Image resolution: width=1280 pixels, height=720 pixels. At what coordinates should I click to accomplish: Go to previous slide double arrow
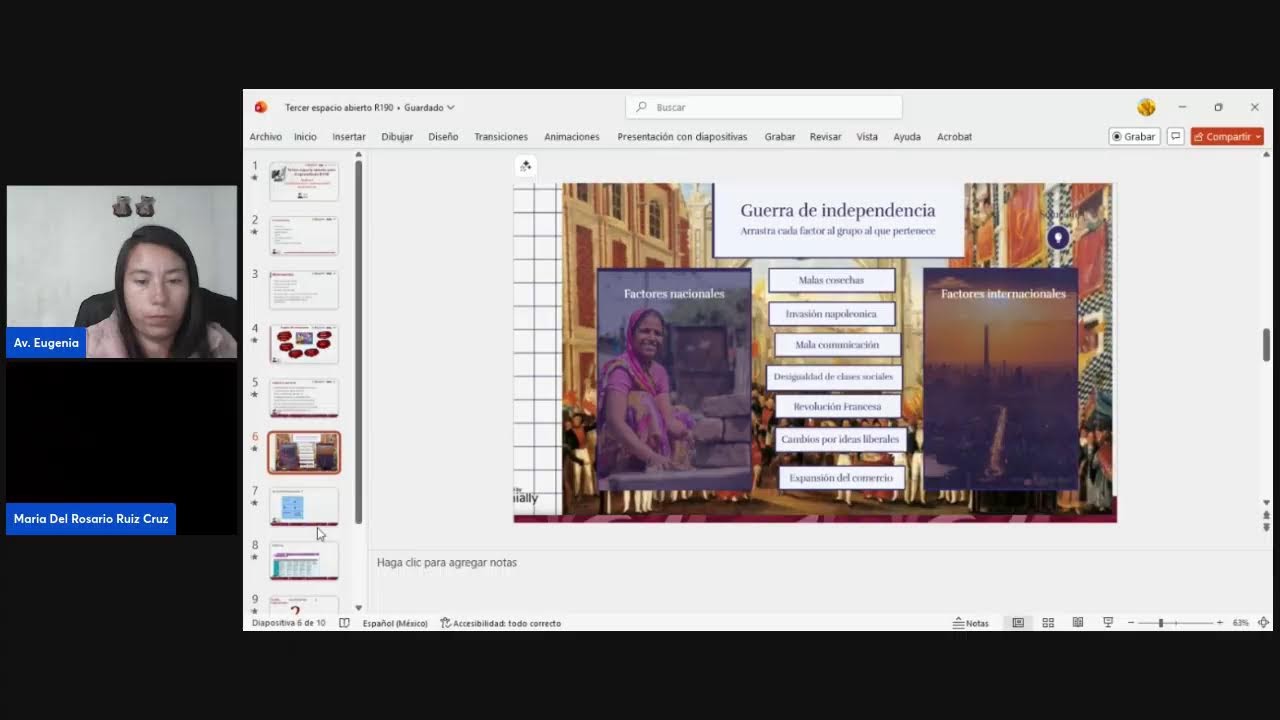pos(1266,515)
